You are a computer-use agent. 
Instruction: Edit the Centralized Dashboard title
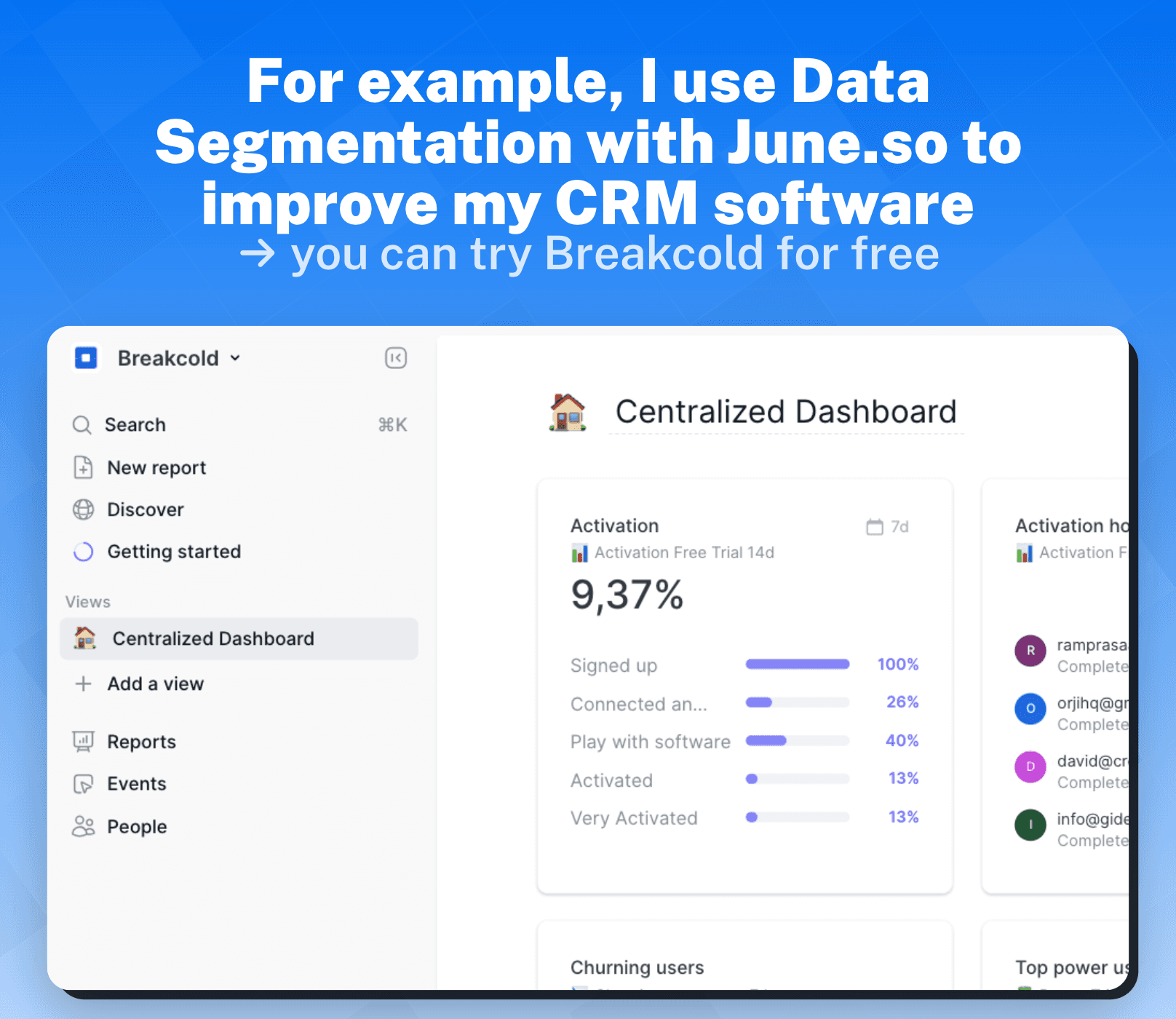click(786, 411)
